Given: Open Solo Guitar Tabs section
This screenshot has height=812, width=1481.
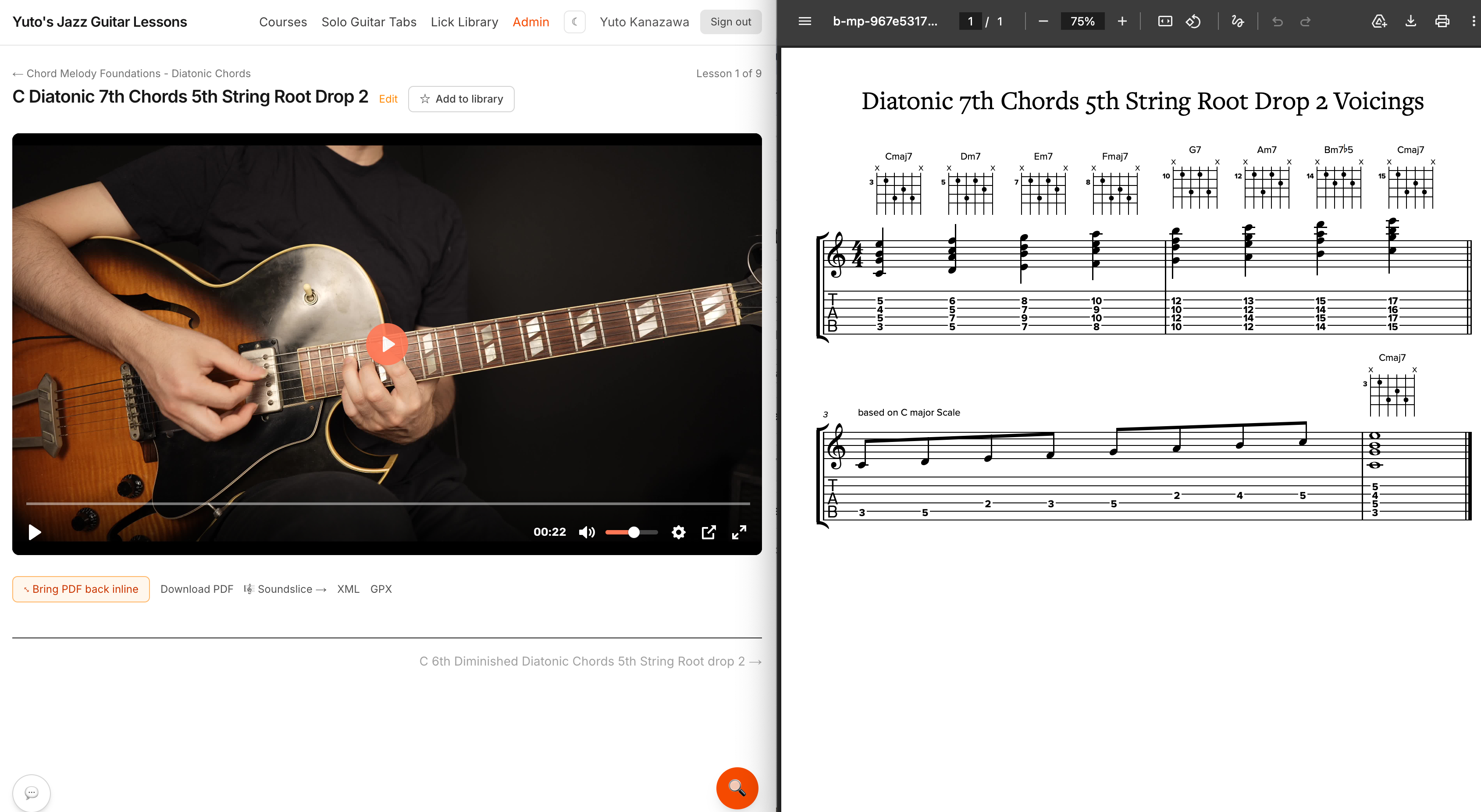Looking at the screenshot, I should pyautogui.click(x=369, y=22).
